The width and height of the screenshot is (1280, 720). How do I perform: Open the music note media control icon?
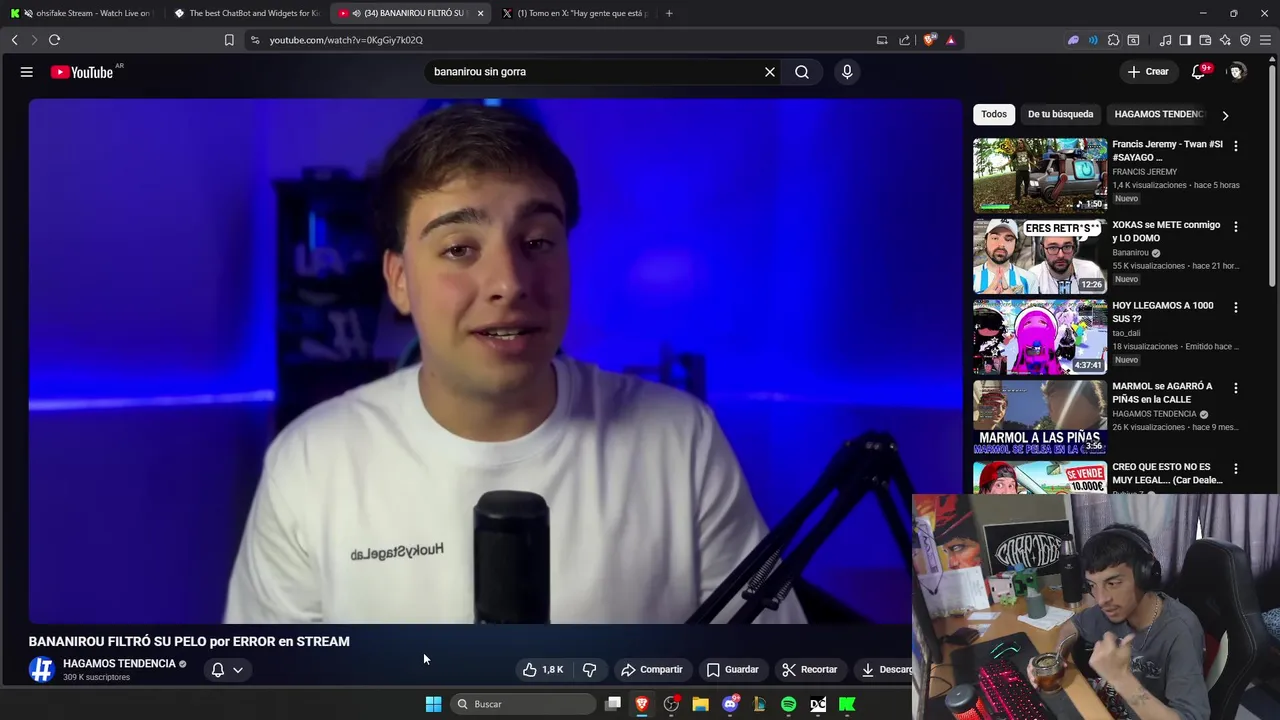1166,40
